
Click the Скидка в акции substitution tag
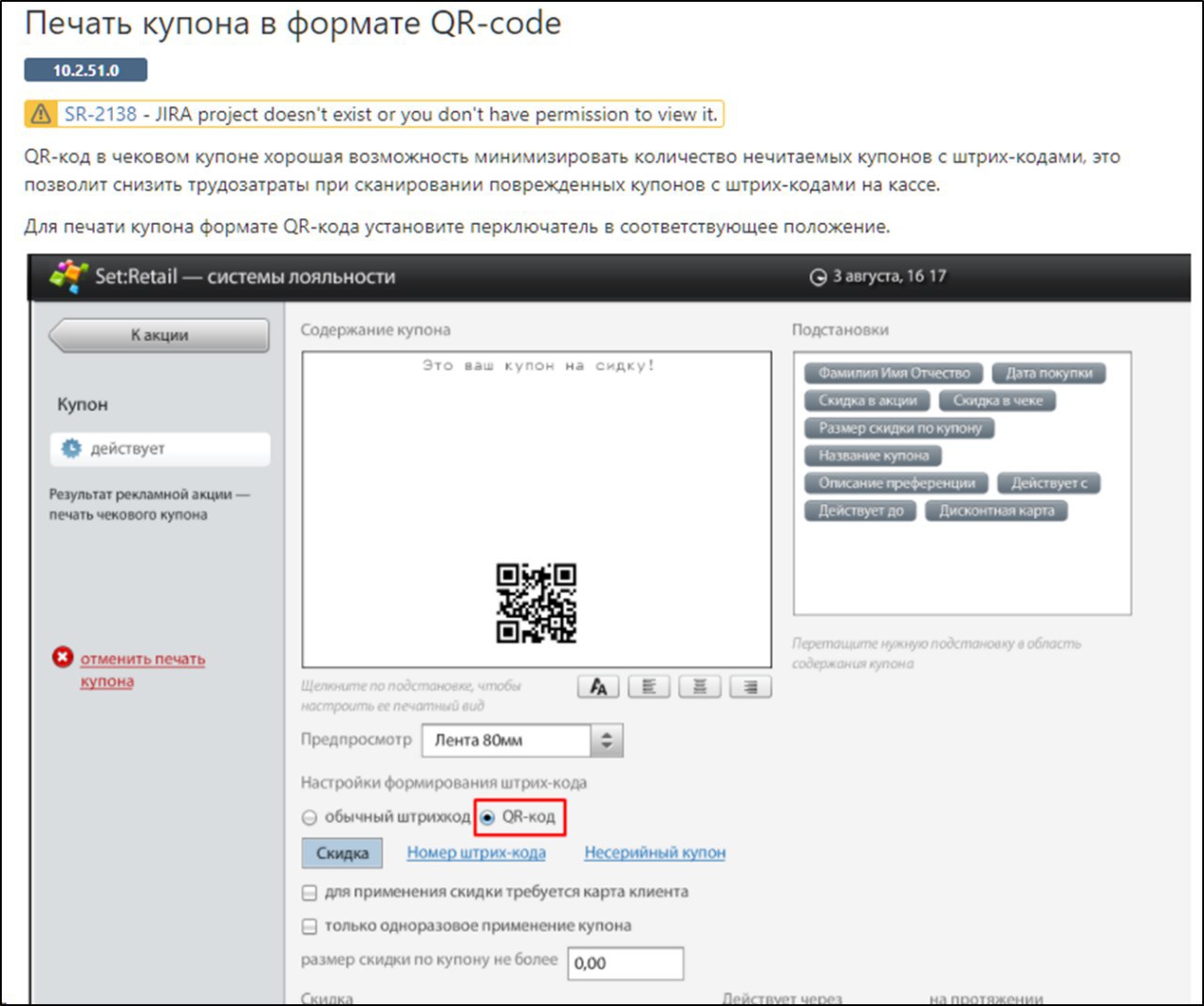pos(867,401)
